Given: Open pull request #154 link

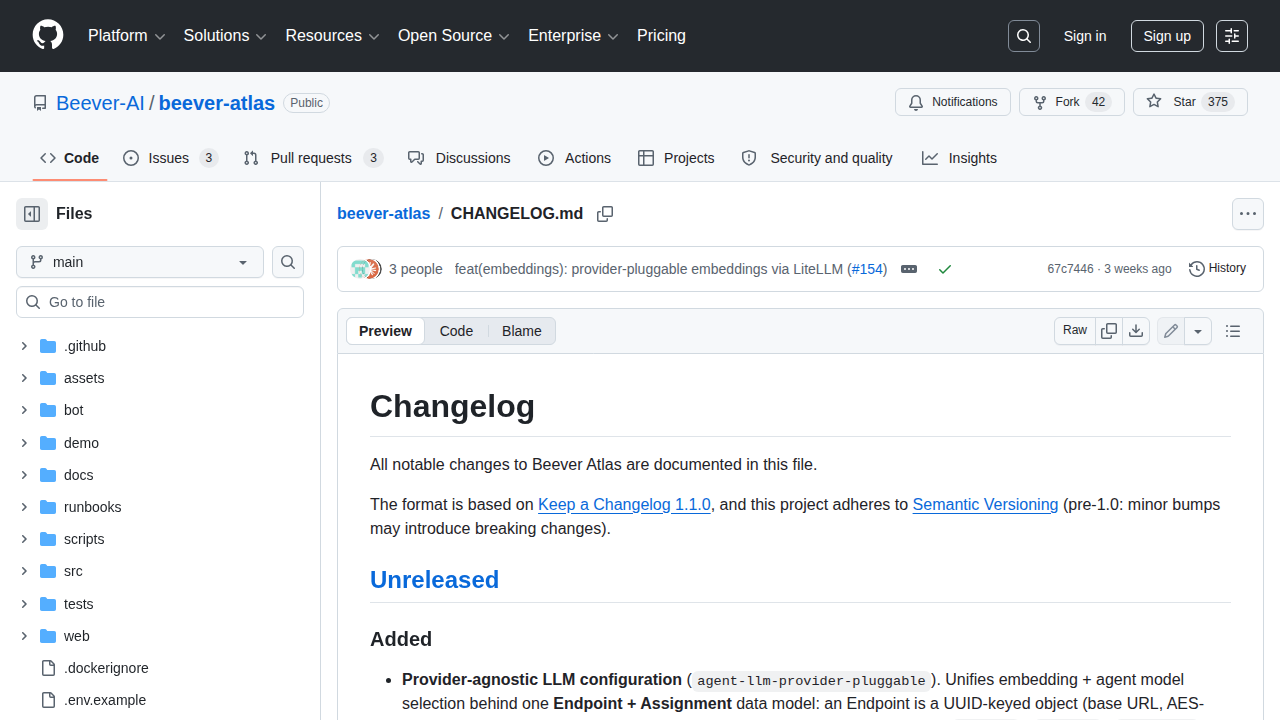Looking at the screenshot, I should coord(867,269).
